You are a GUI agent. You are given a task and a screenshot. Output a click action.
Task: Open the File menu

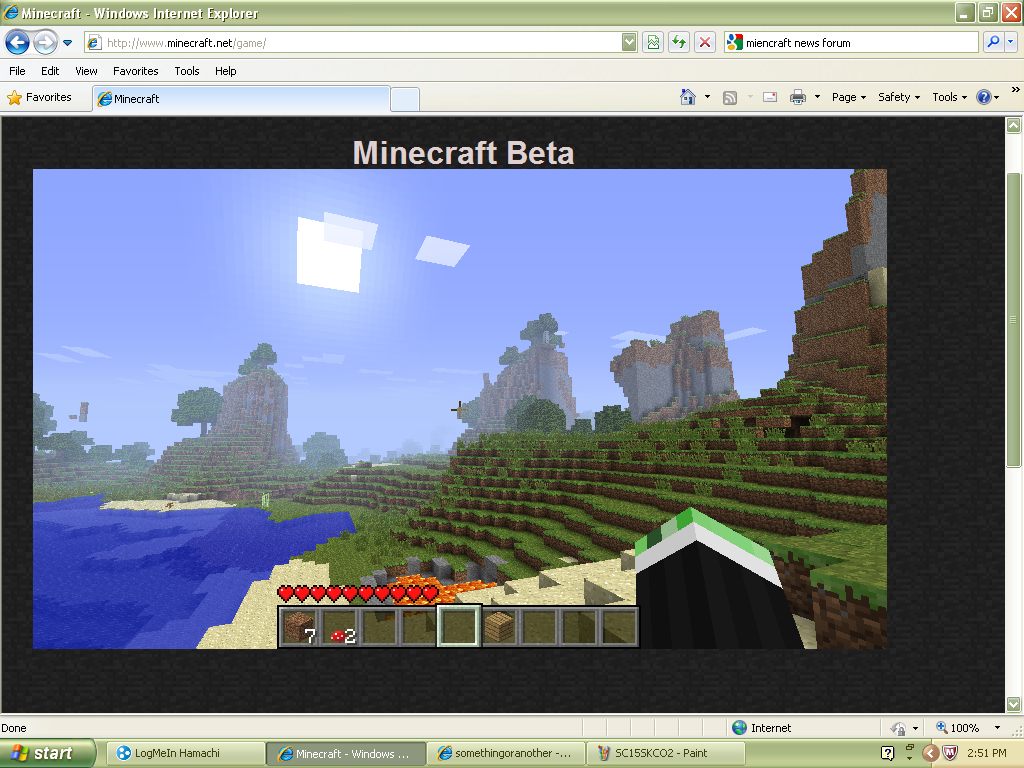pos(17,71)
